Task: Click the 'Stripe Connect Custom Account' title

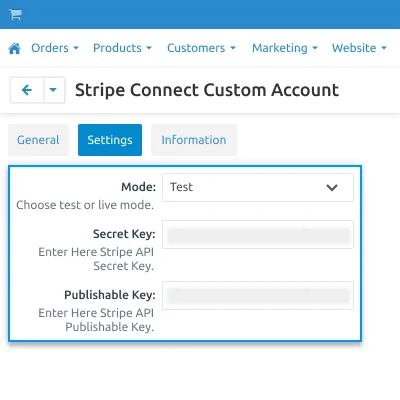Action: click(x=207, y=90)
